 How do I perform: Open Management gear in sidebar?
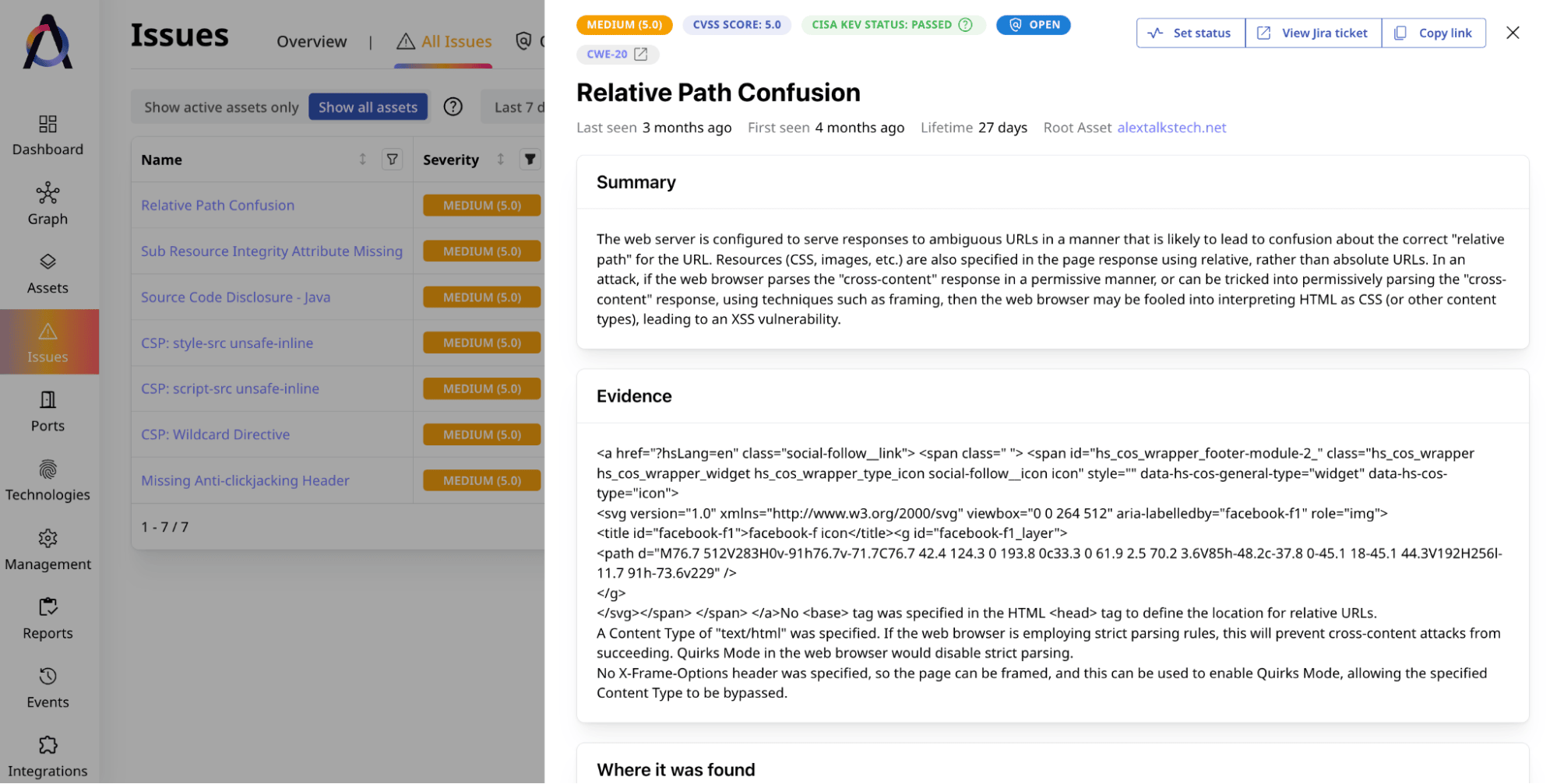point(48,539)
